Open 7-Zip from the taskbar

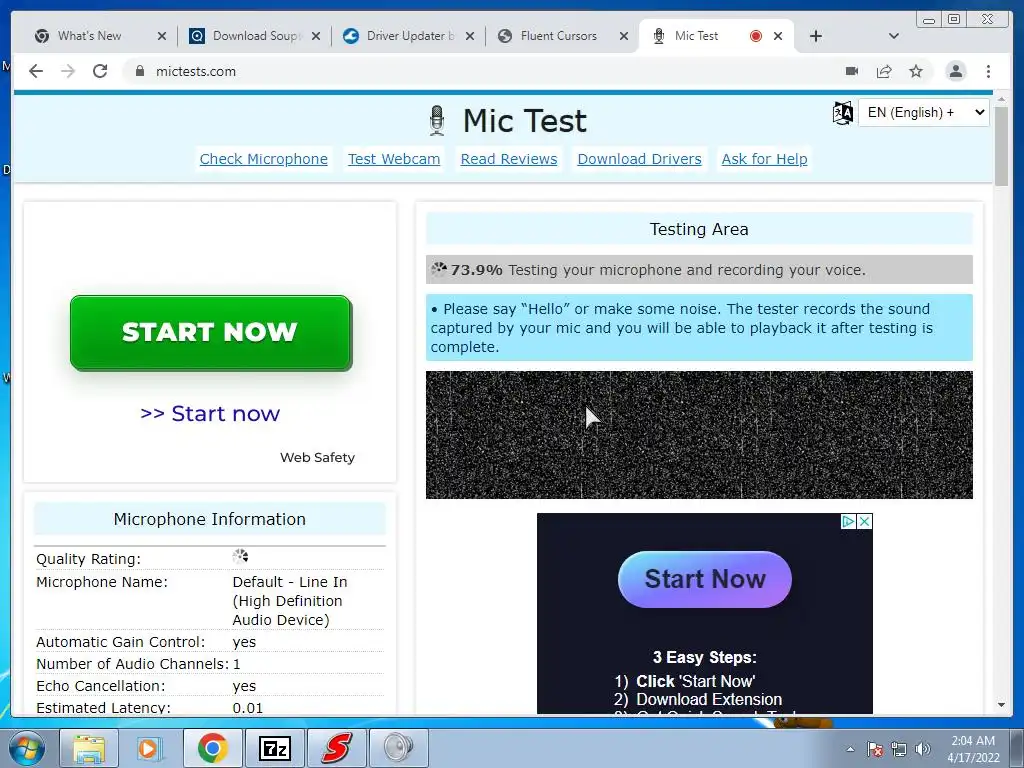point(274,748)
